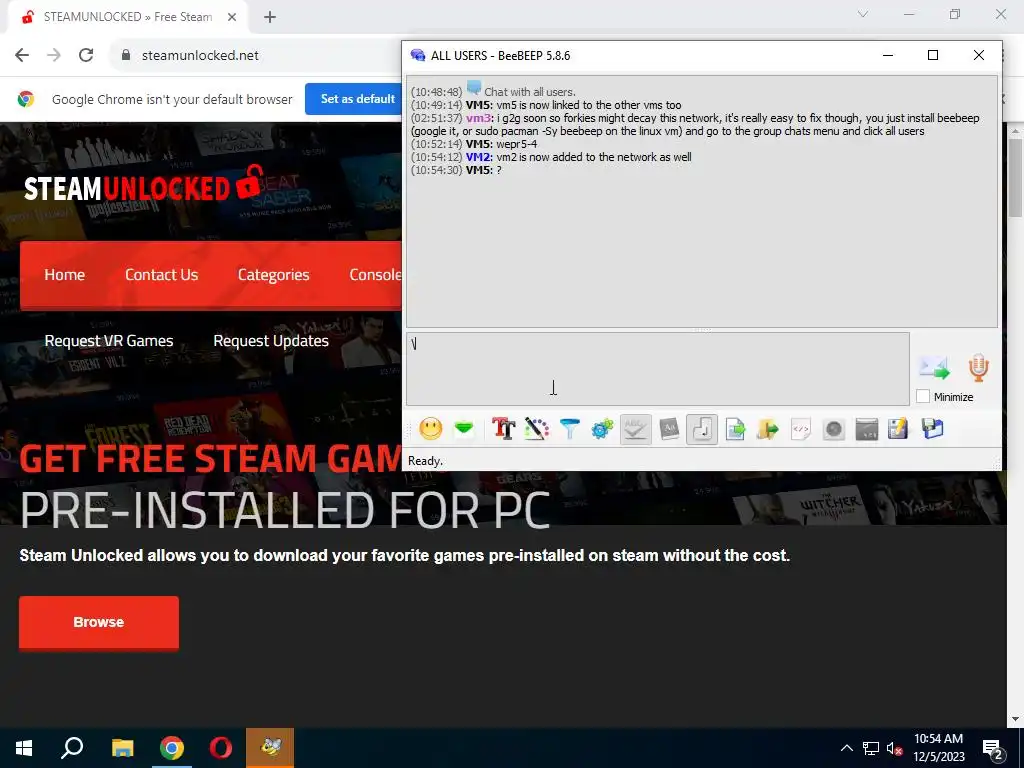Maximize the BeeBEEP chat window
1024x768 pixels.
coord(933,56)
